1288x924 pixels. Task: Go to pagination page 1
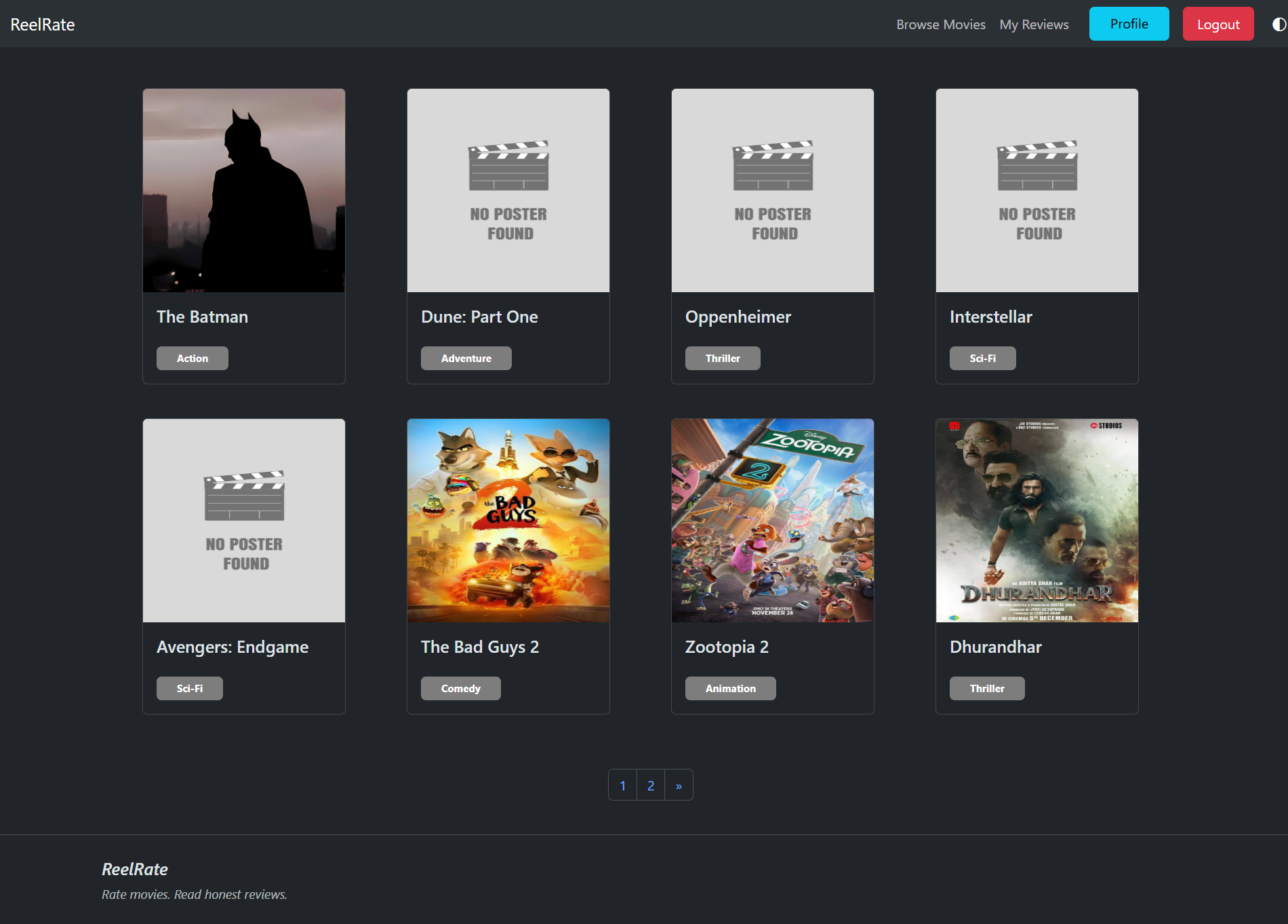pos(623,785)
